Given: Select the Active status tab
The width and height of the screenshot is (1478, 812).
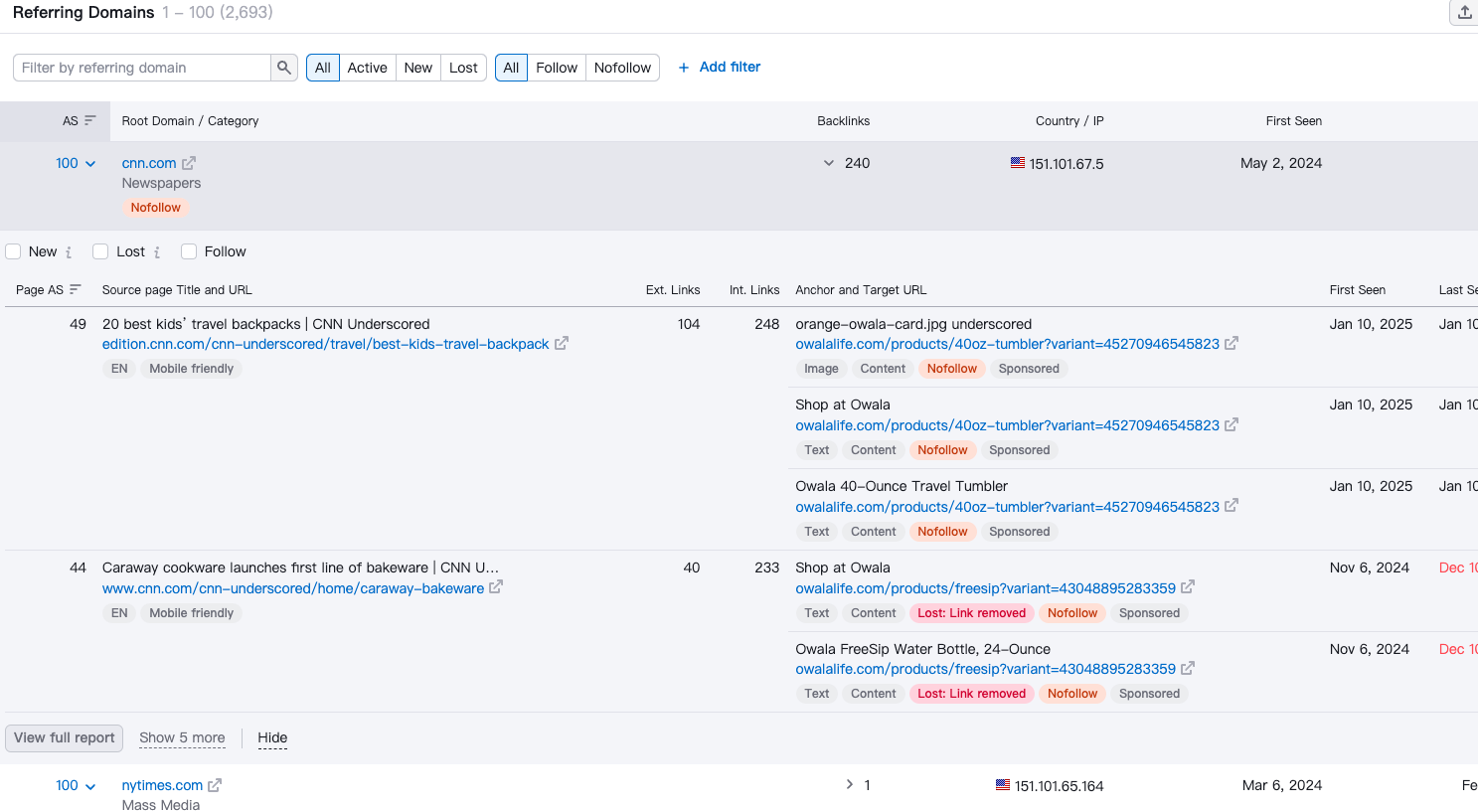Looking at the screenshot, I should coord(367,68).
